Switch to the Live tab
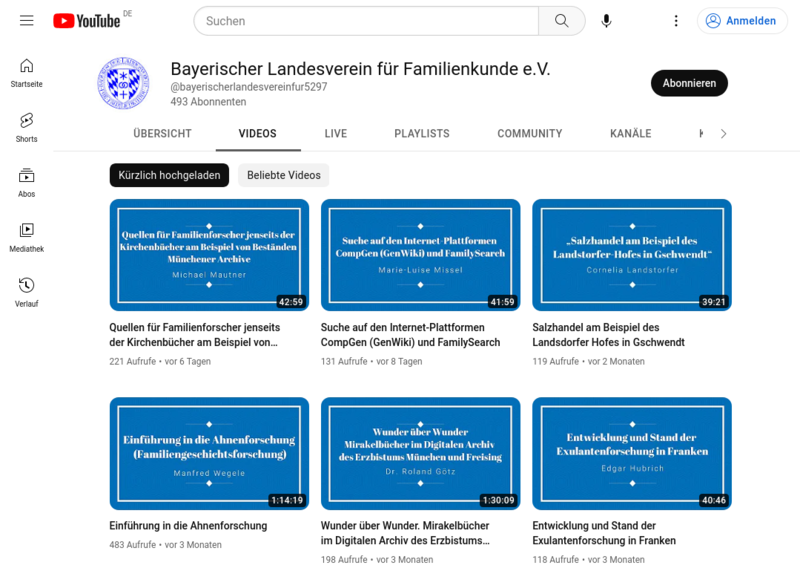The width and height of the screenshot is (800, 571). click(336, 134)
